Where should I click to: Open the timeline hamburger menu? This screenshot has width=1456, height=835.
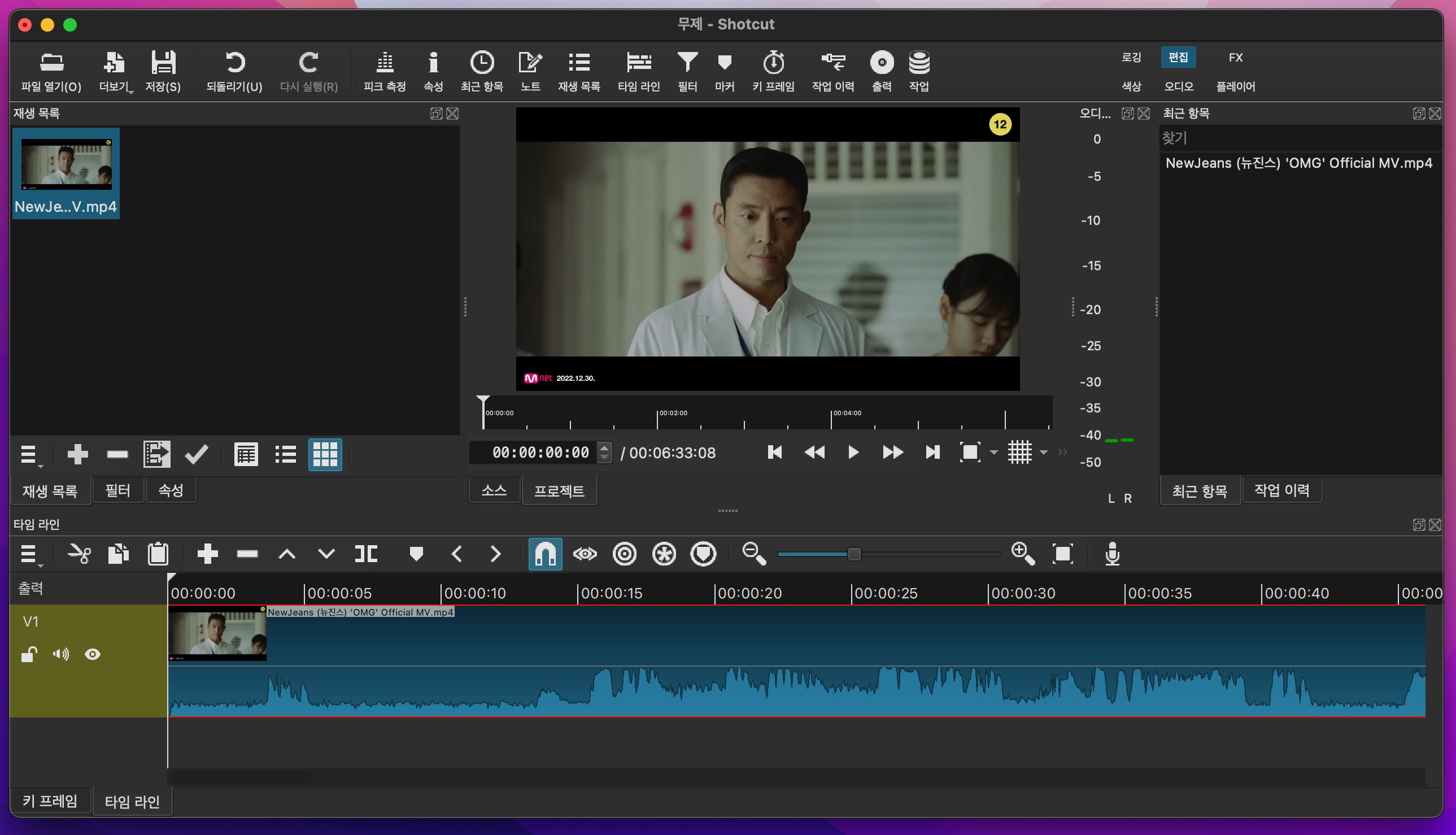click(30, 554)
